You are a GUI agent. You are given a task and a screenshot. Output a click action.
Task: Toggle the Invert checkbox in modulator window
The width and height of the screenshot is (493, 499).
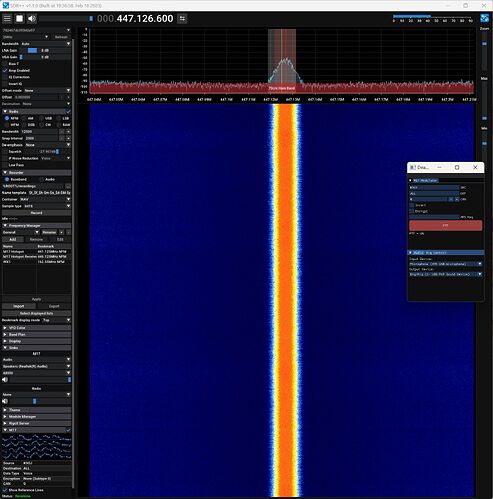pos(412,205)
